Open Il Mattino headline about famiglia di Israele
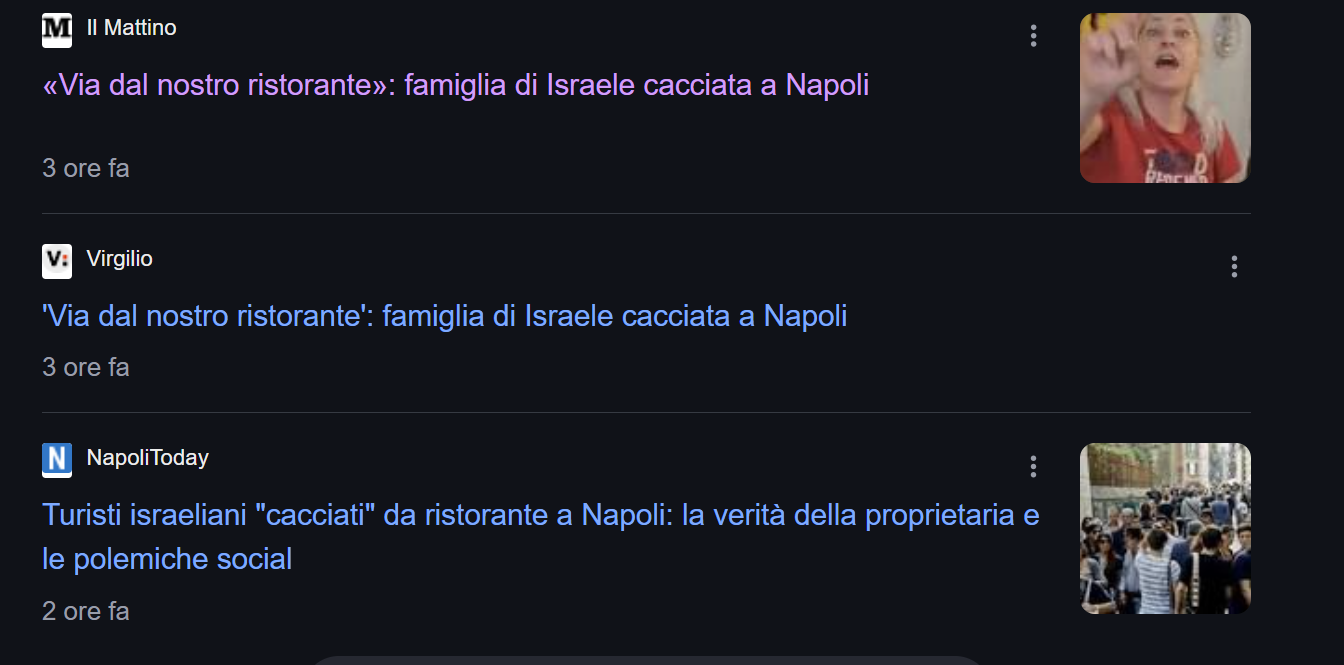The width and height of the screenshot is (1344, 665). tap(455, 85)
